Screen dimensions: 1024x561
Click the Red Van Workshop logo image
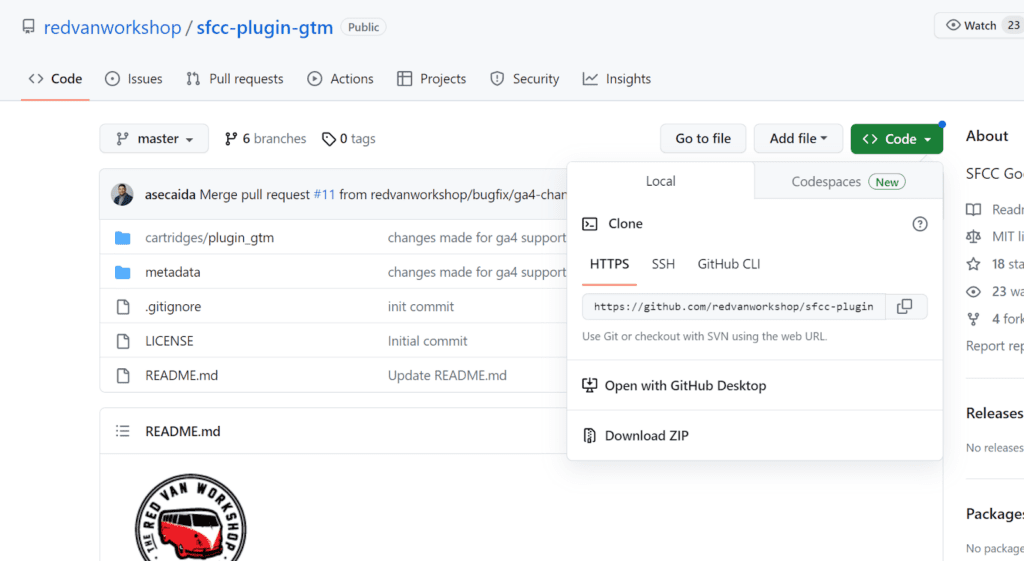(190, 520)
